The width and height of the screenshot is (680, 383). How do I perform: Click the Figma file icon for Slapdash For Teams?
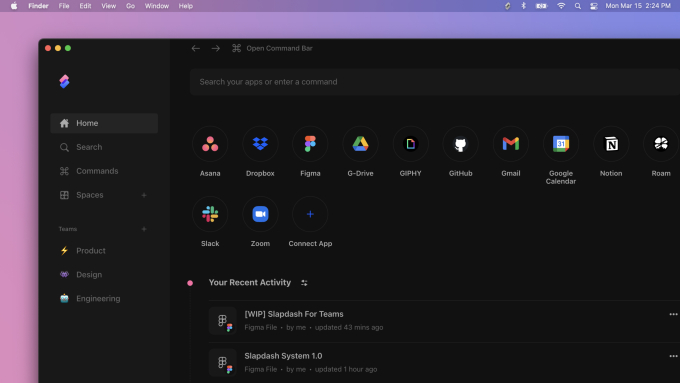pos(222,321)
